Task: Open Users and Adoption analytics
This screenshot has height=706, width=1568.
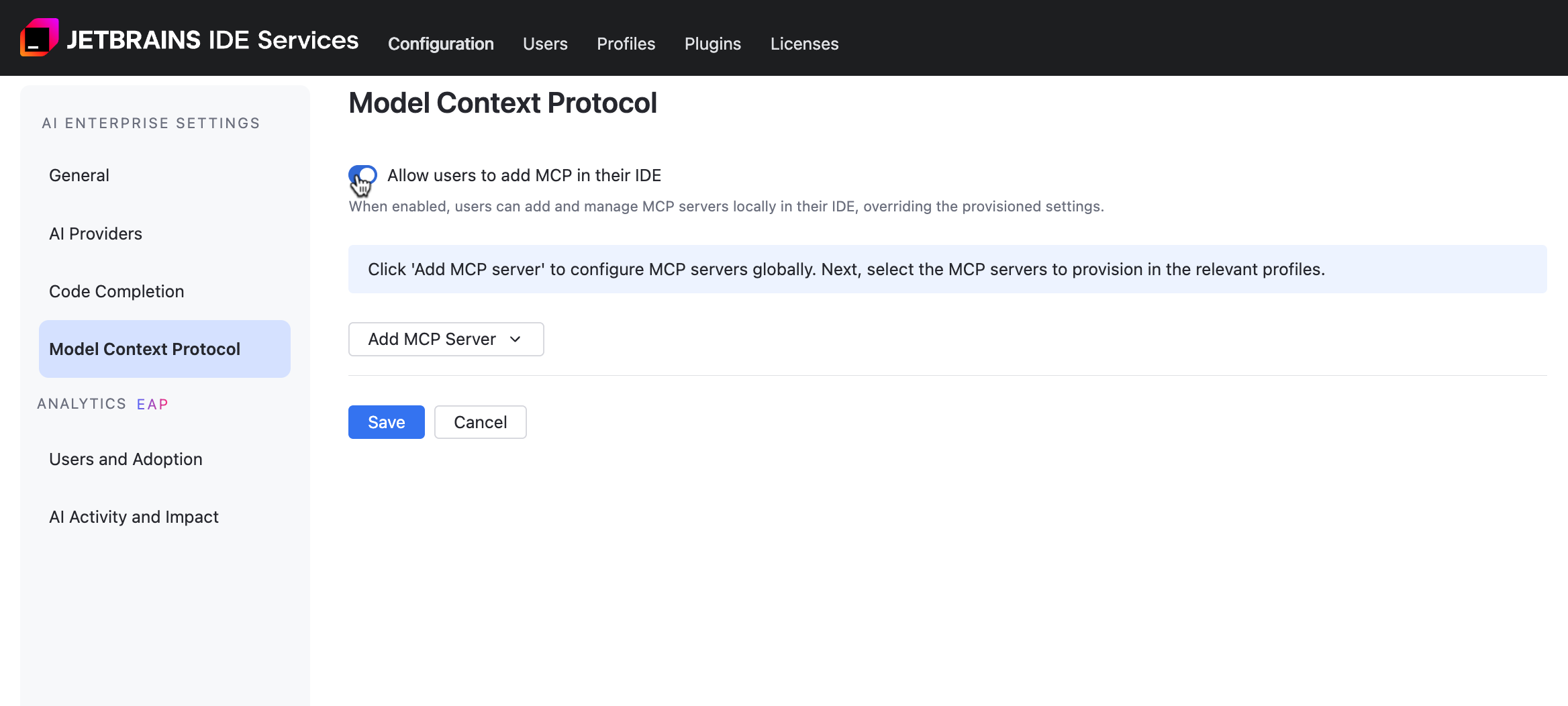Action: pyautogui.click(x=126, y=459)
